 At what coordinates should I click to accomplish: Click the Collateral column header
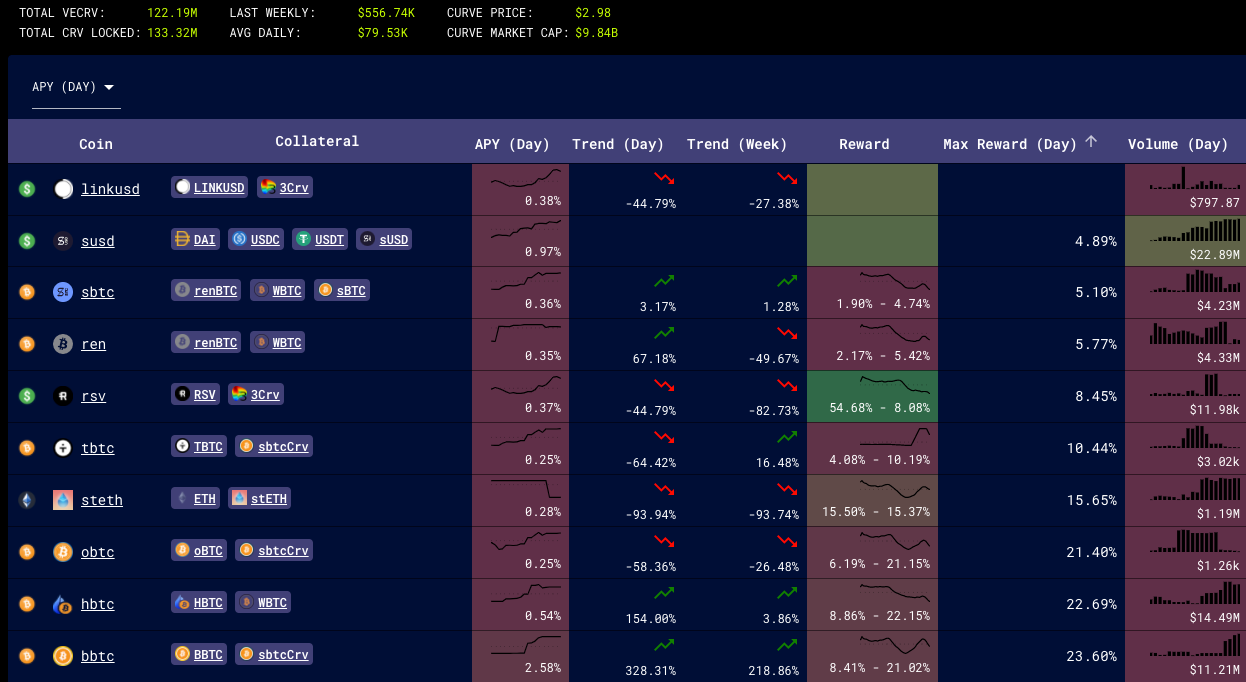(317, 141)
